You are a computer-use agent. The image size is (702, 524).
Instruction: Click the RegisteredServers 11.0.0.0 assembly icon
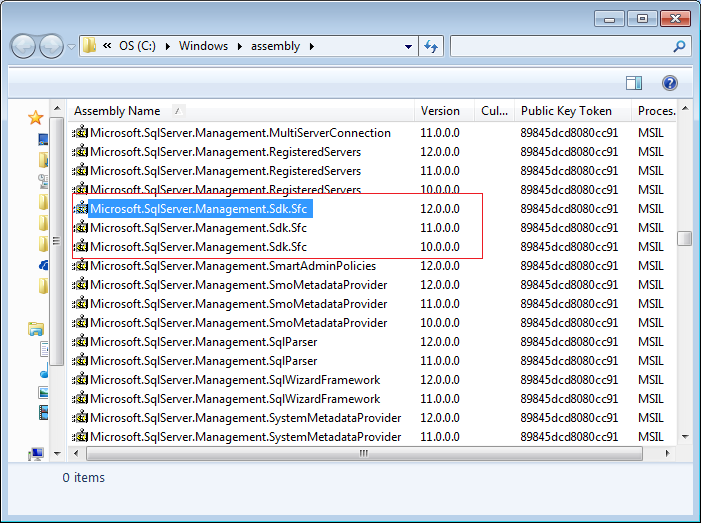80,171
